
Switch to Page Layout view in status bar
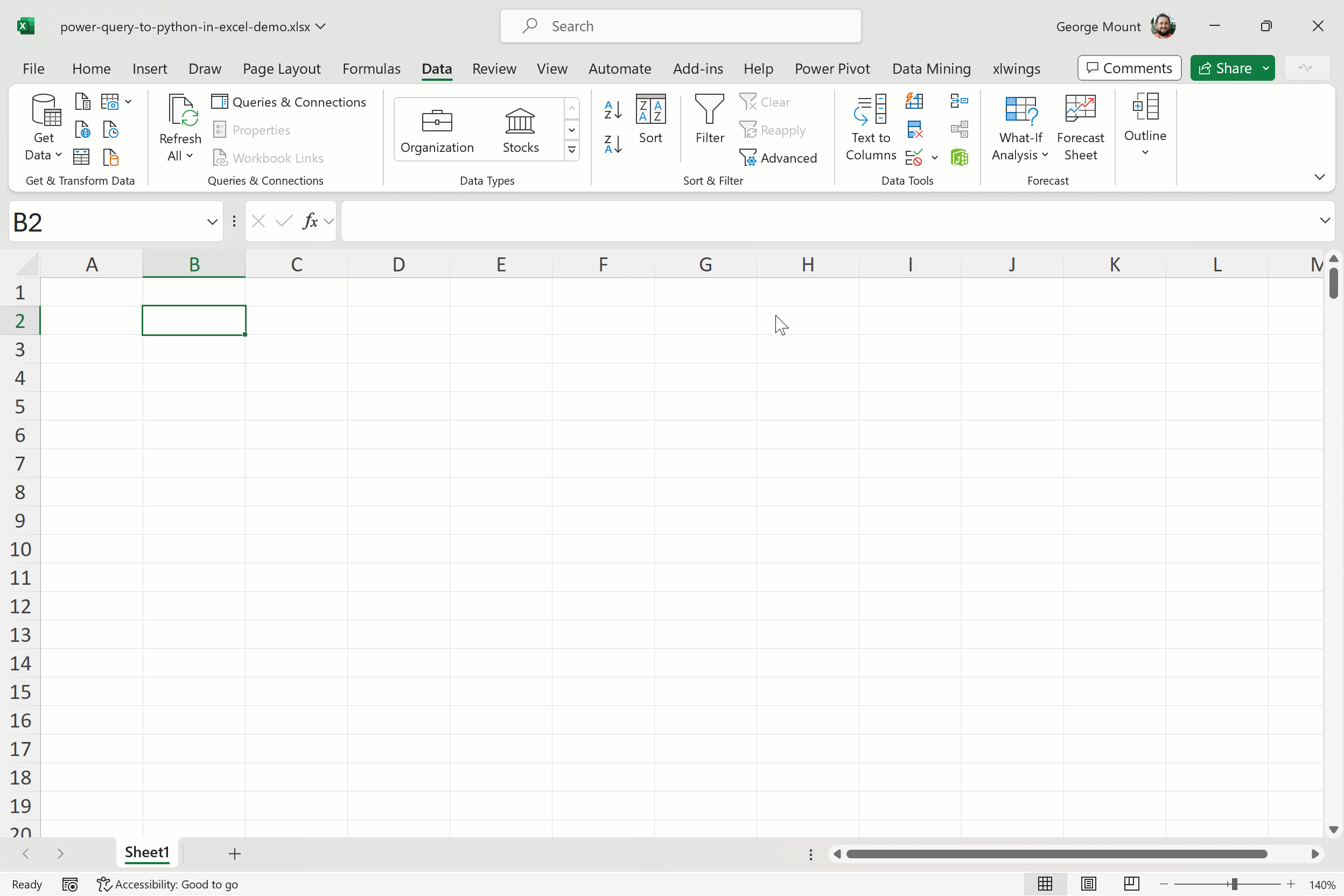pyautogui.click(x=1089, y=884)
